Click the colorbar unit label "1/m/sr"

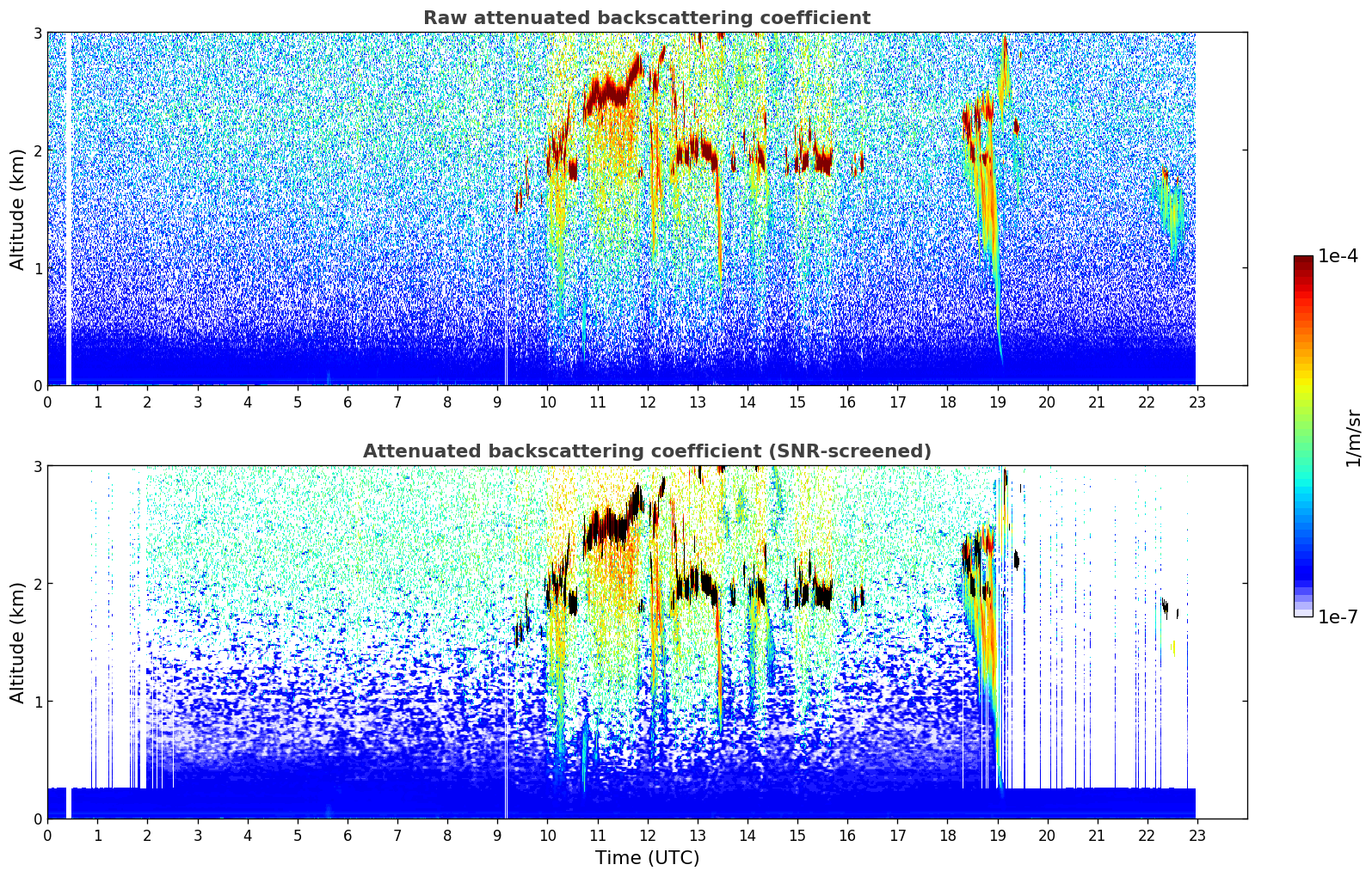[1353, 438]
